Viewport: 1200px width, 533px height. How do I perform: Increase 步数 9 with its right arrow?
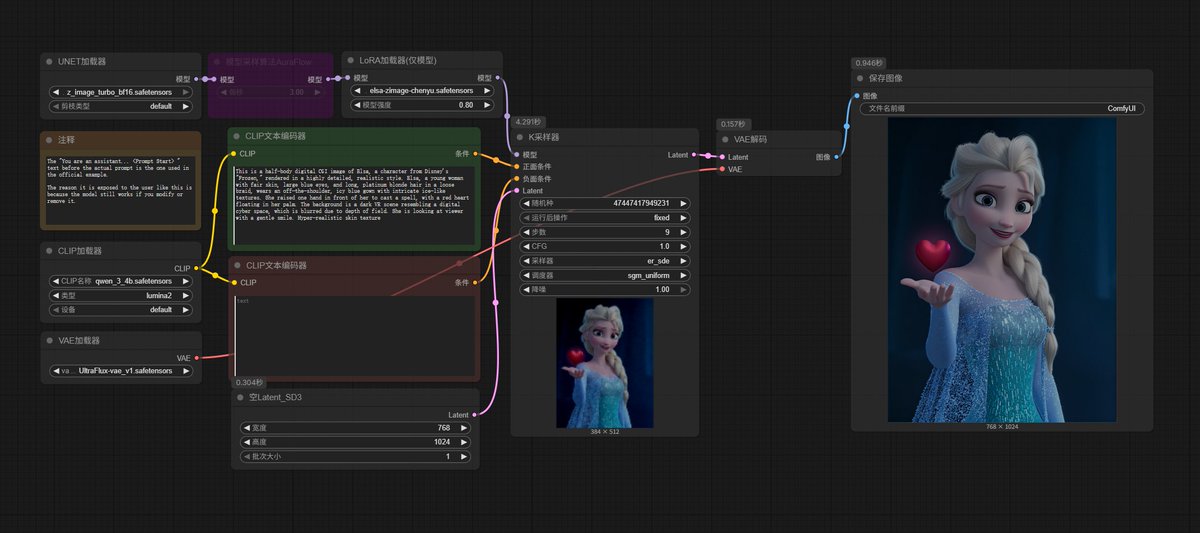683,232
